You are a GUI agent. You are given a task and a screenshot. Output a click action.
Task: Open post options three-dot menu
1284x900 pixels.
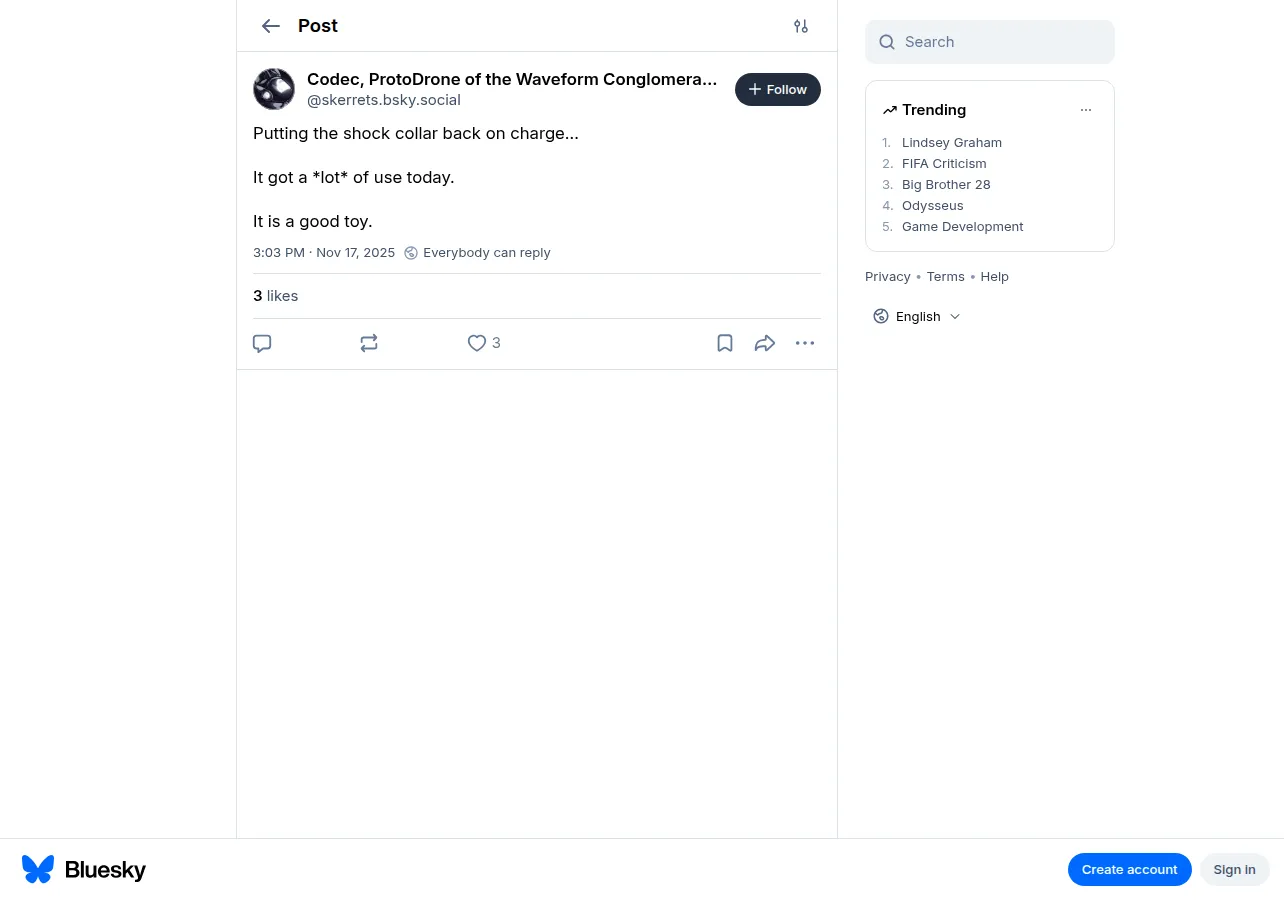(x=805, y=343)
